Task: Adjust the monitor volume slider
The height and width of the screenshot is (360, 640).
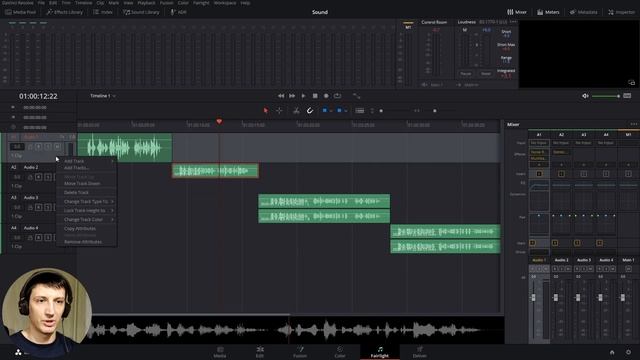Action: [x=606, y=96]
